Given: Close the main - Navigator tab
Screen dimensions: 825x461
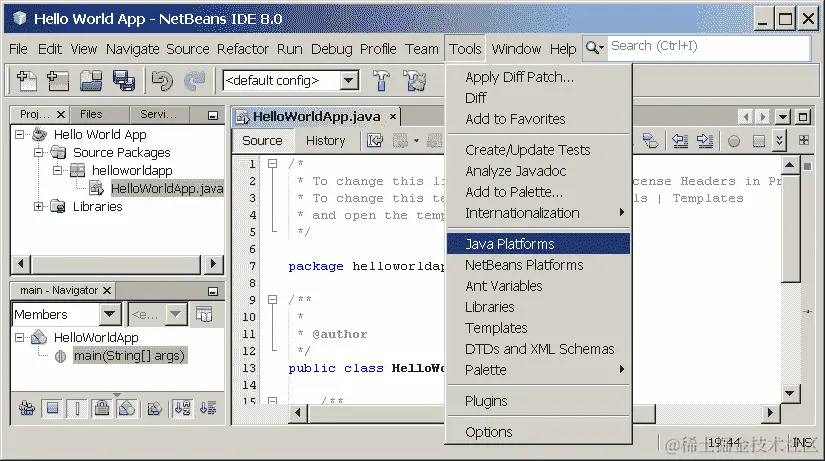Looking at the screenshot, I should [107, 290].
